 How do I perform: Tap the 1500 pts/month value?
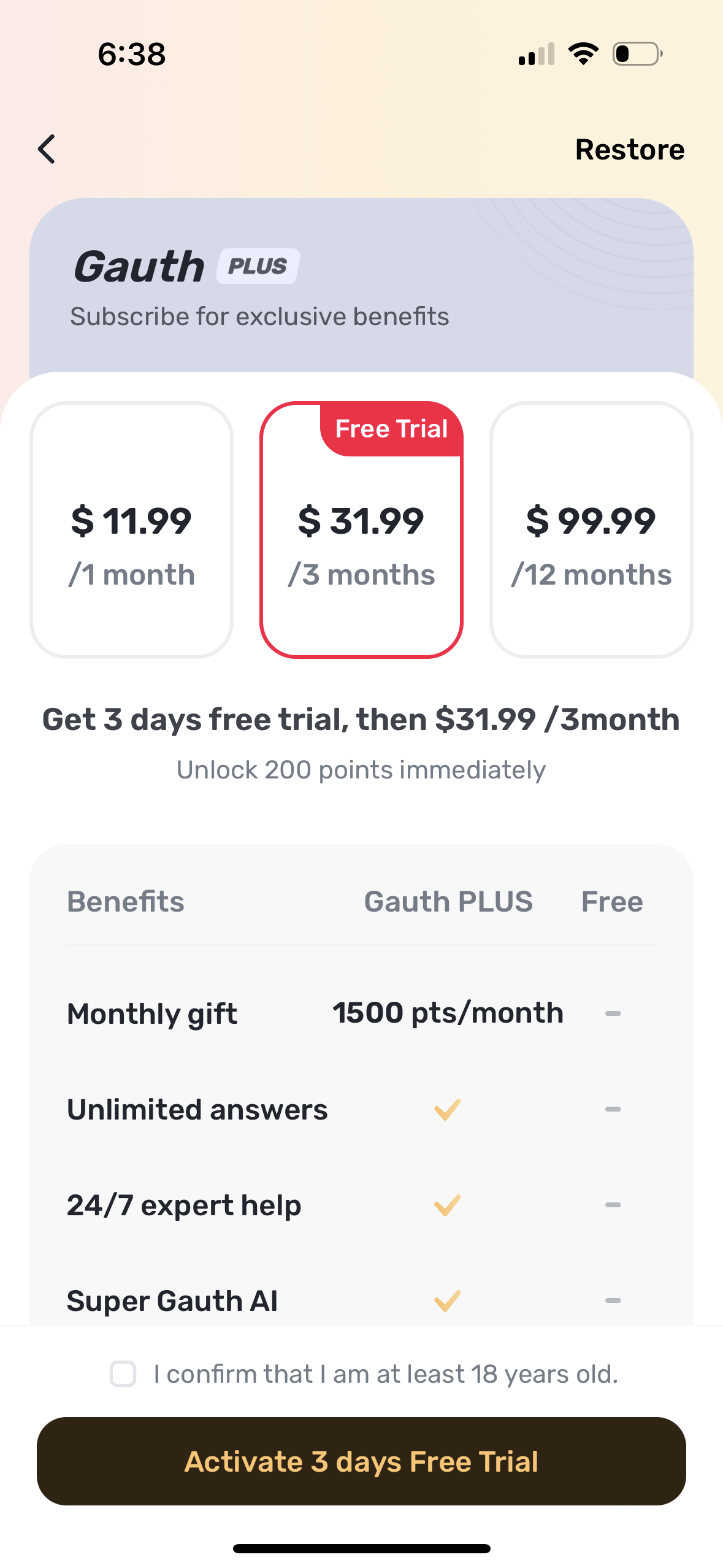(x=448, y=1013)
